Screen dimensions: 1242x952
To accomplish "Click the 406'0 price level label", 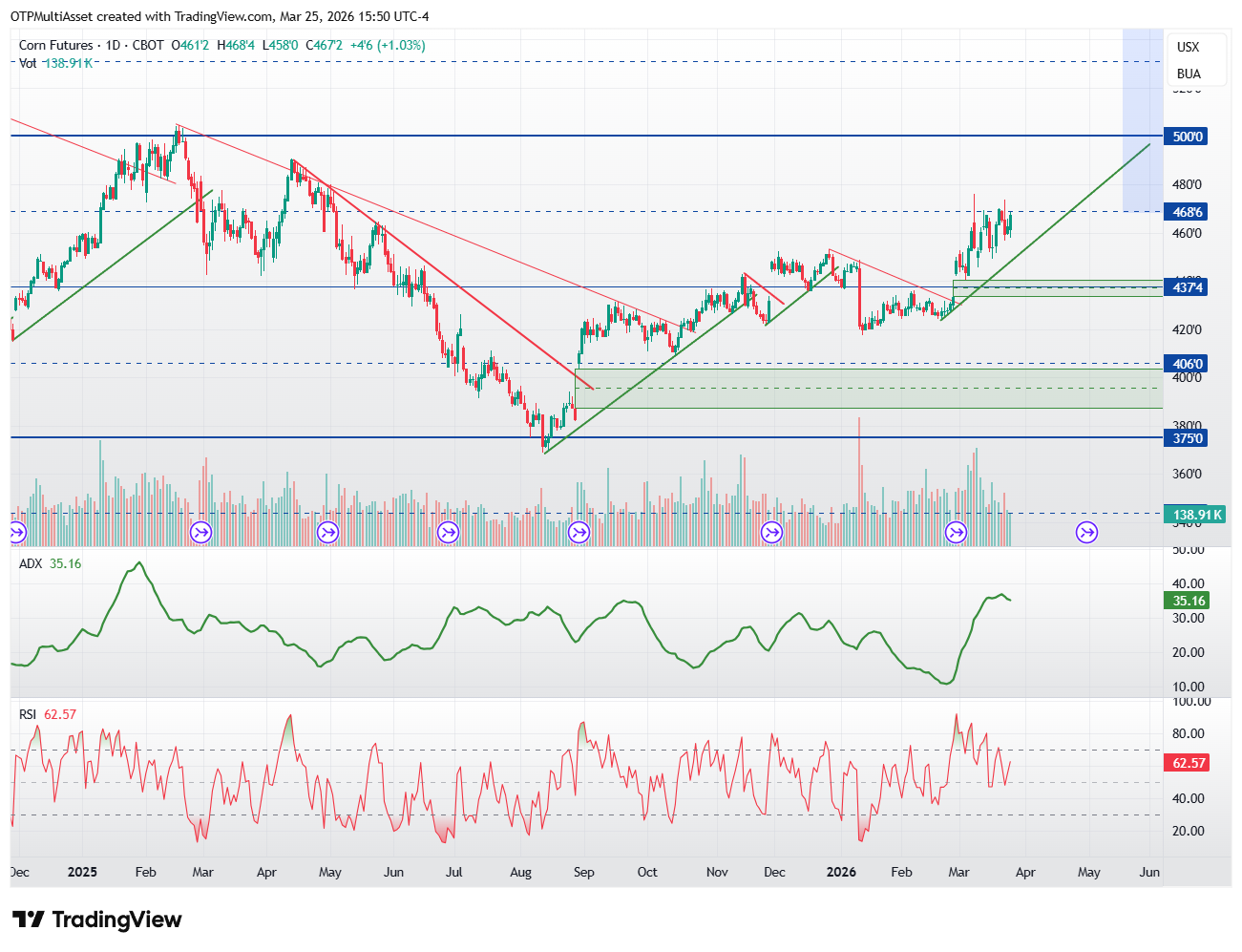I will tap(1187, 364).
